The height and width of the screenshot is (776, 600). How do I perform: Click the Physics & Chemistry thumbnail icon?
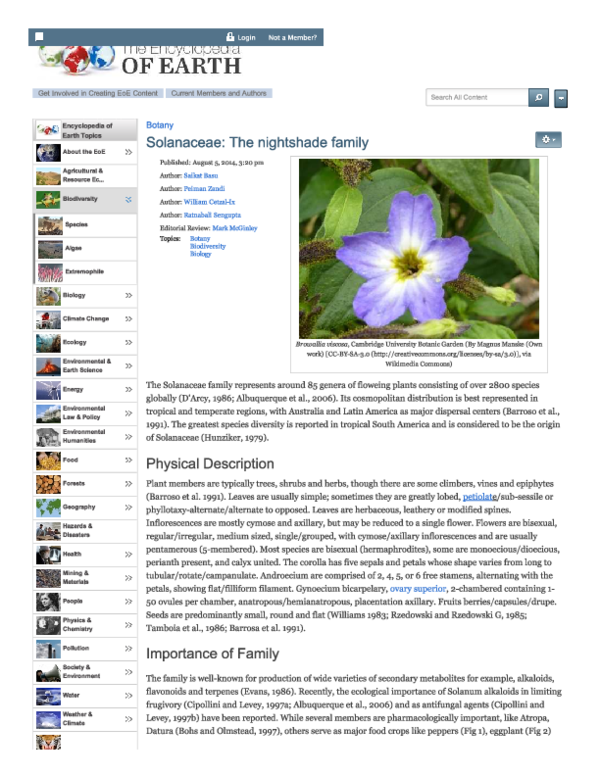pyautogui.click(x=48, y=625)
